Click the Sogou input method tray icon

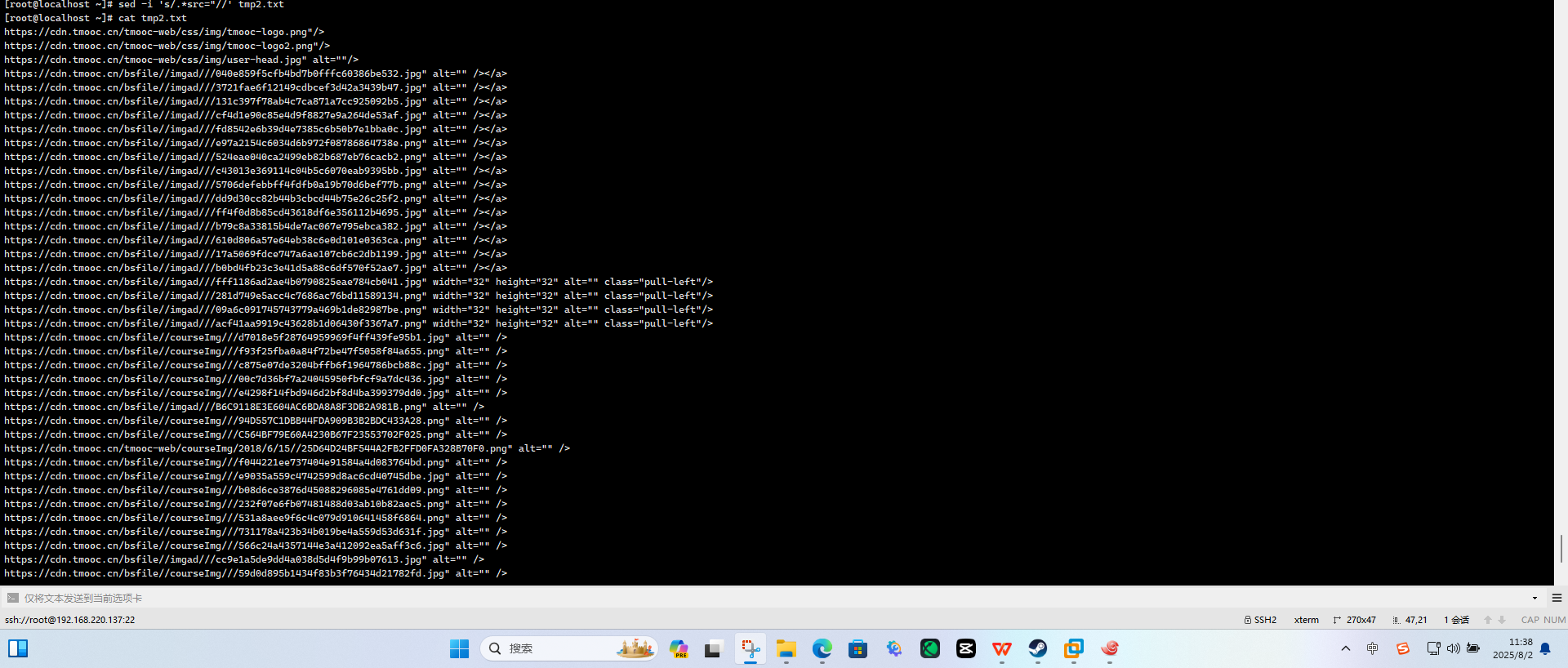click(1403, 648)
